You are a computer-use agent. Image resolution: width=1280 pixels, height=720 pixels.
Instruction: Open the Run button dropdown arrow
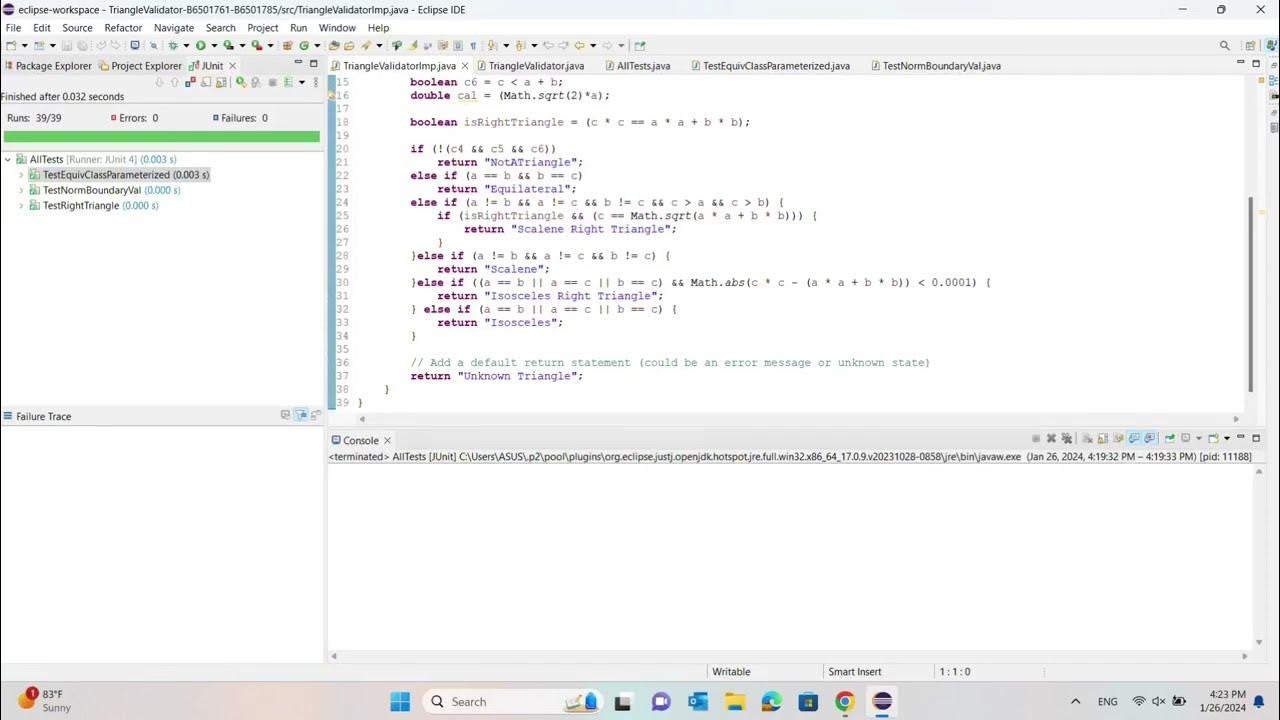(214, 45)
